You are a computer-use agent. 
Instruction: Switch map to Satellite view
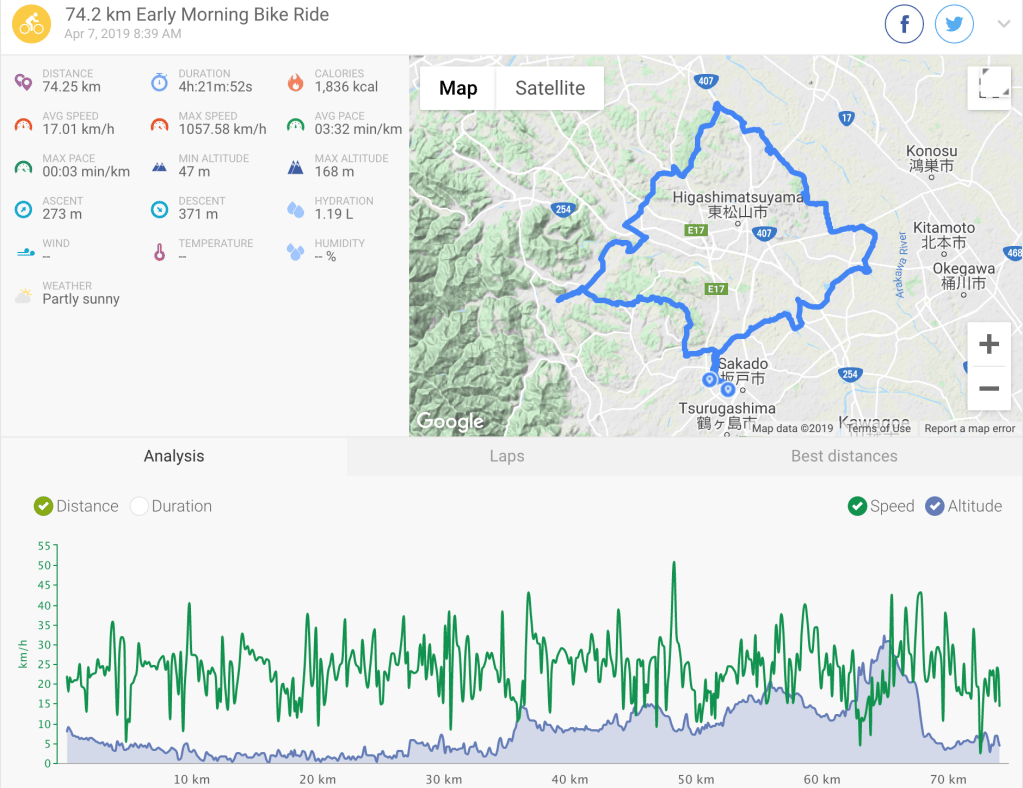[550, 88]
